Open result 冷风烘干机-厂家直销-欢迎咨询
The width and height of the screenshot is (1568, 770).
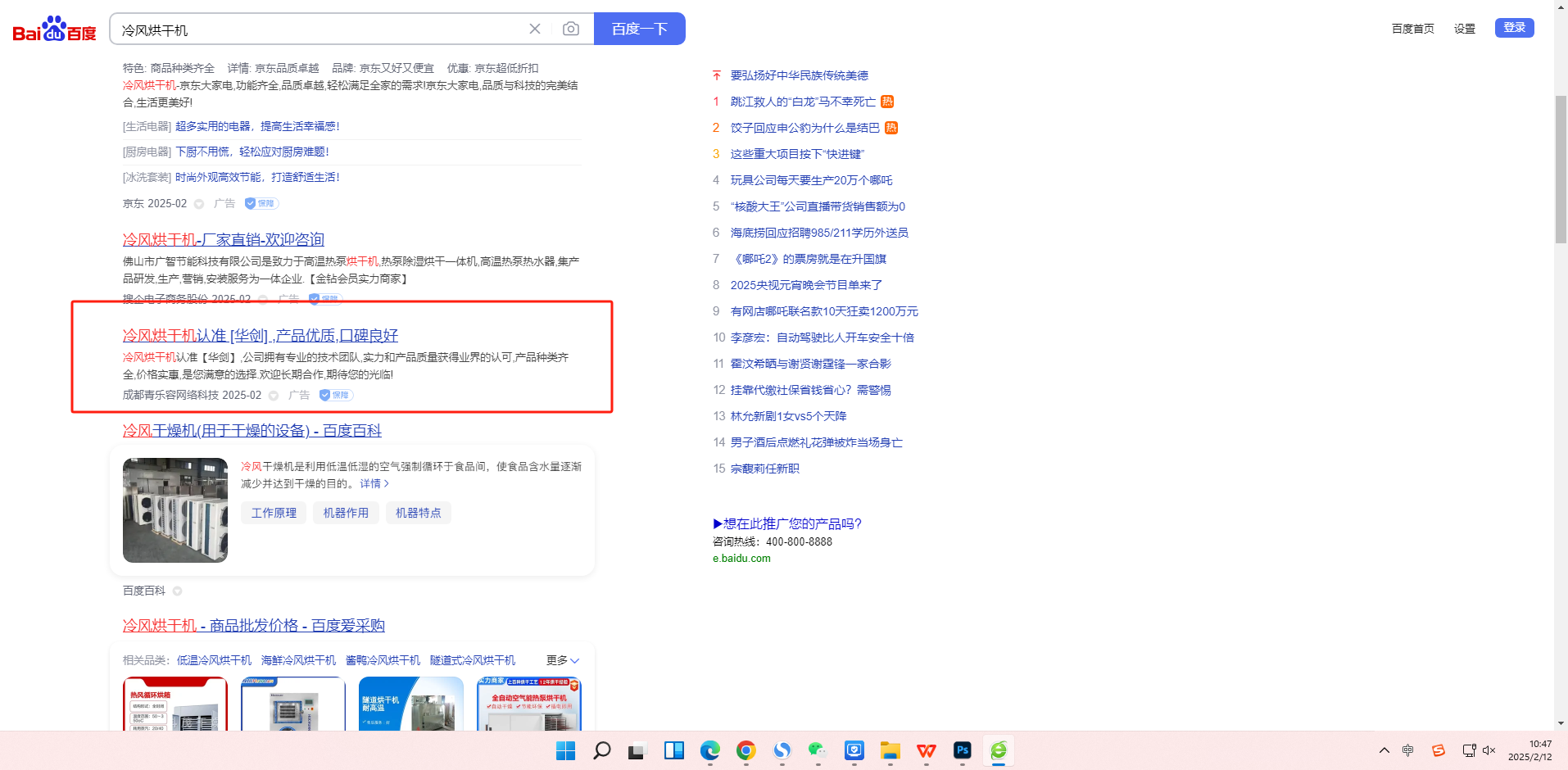[224, 239]
